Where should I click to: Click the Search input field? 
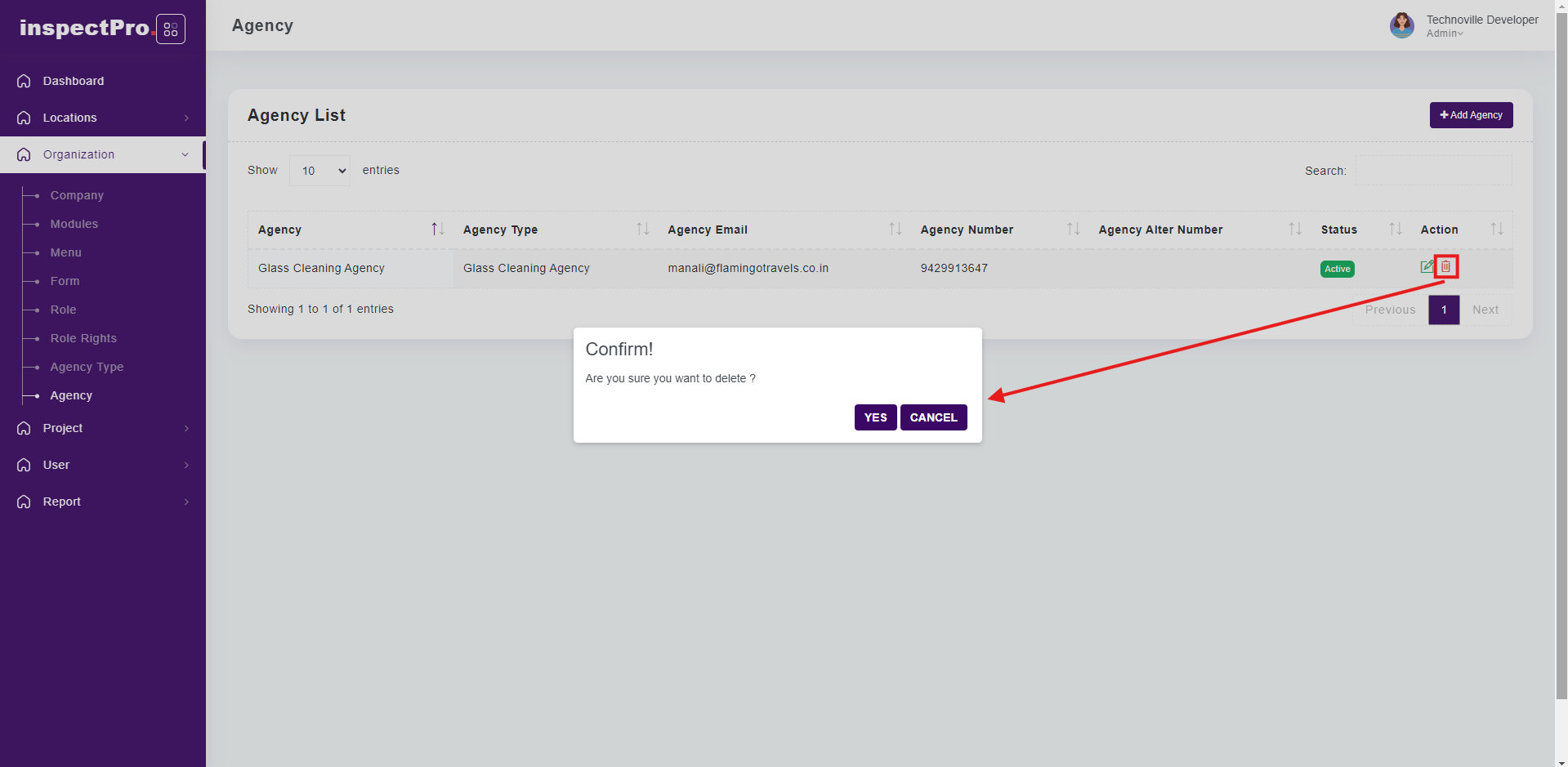coord(1433,171)
